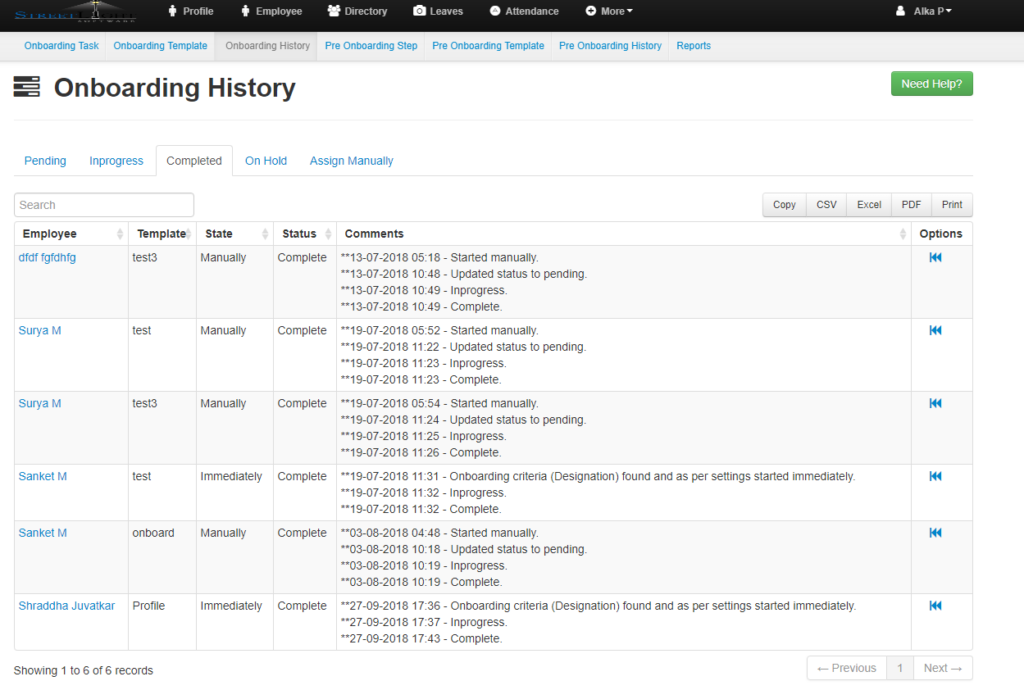This screenshot has height=690, width=1024.
Task: Click the rewind icon on Shraddha Juvatkar's row
Action: click(x=935, y=605)
